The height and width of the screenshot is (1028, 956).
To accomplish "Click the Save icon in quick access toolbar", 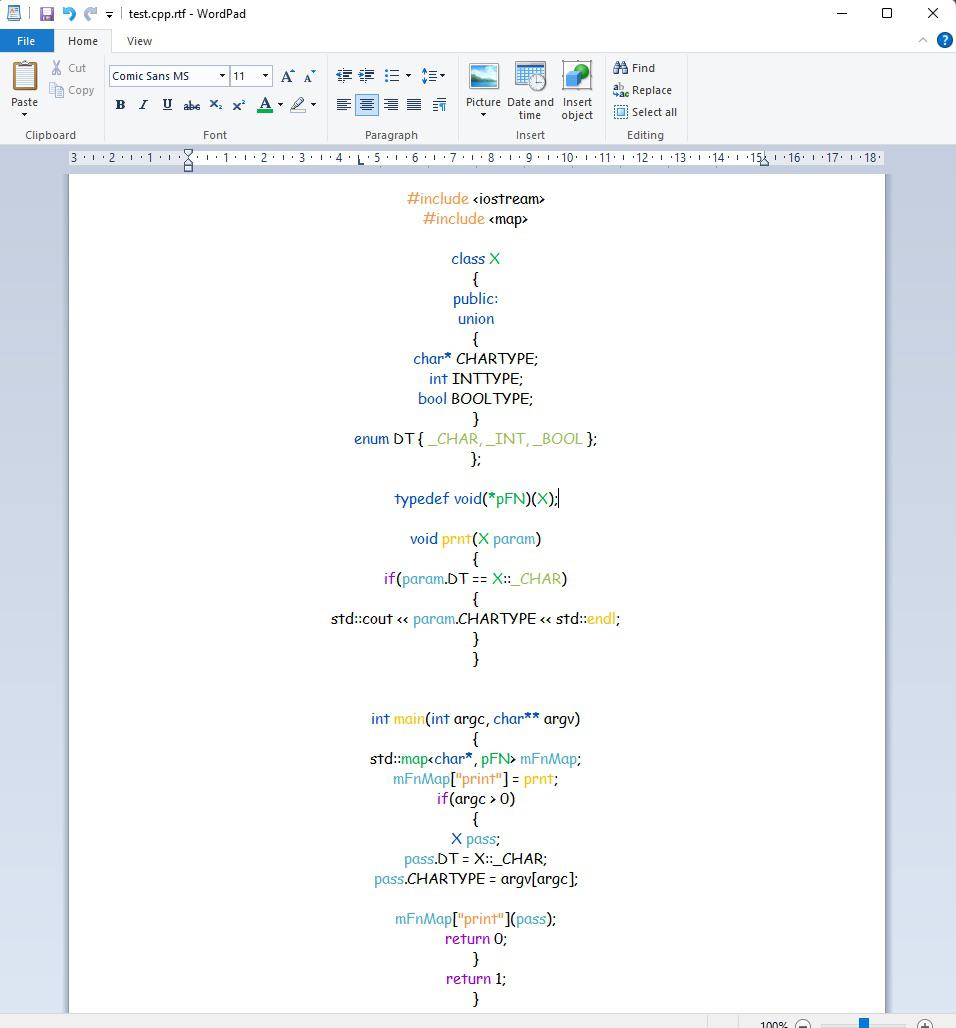I will click(46, 14).
